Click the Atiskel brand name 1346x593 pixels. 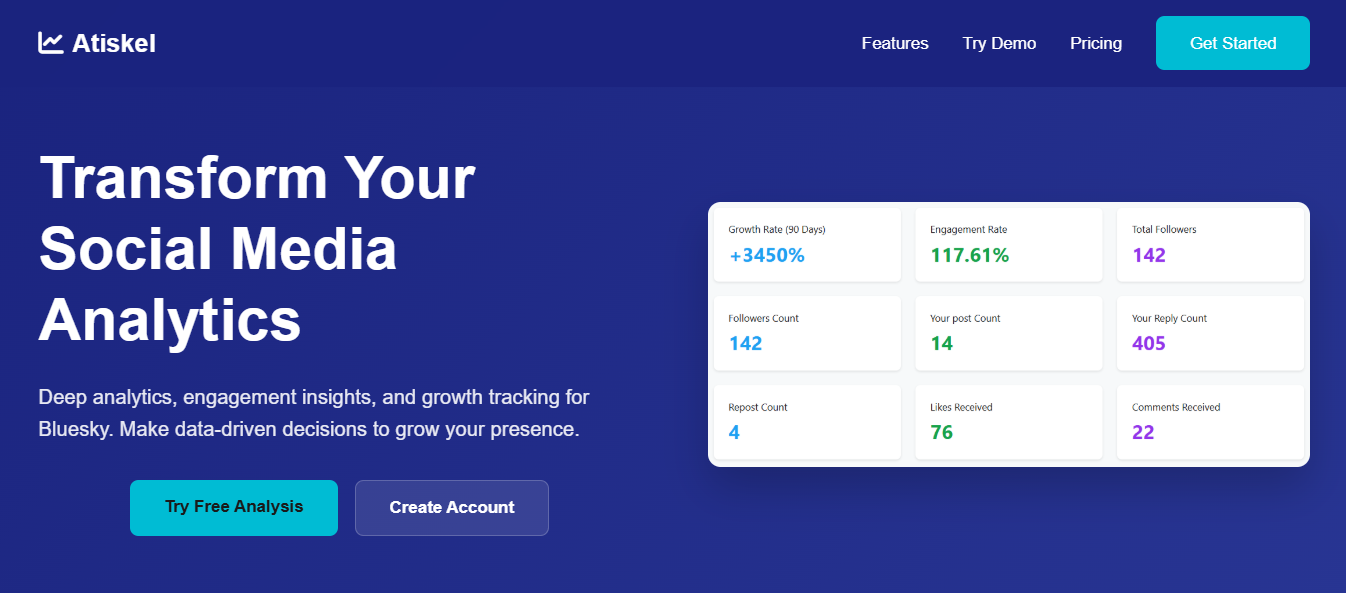[113, 43]
